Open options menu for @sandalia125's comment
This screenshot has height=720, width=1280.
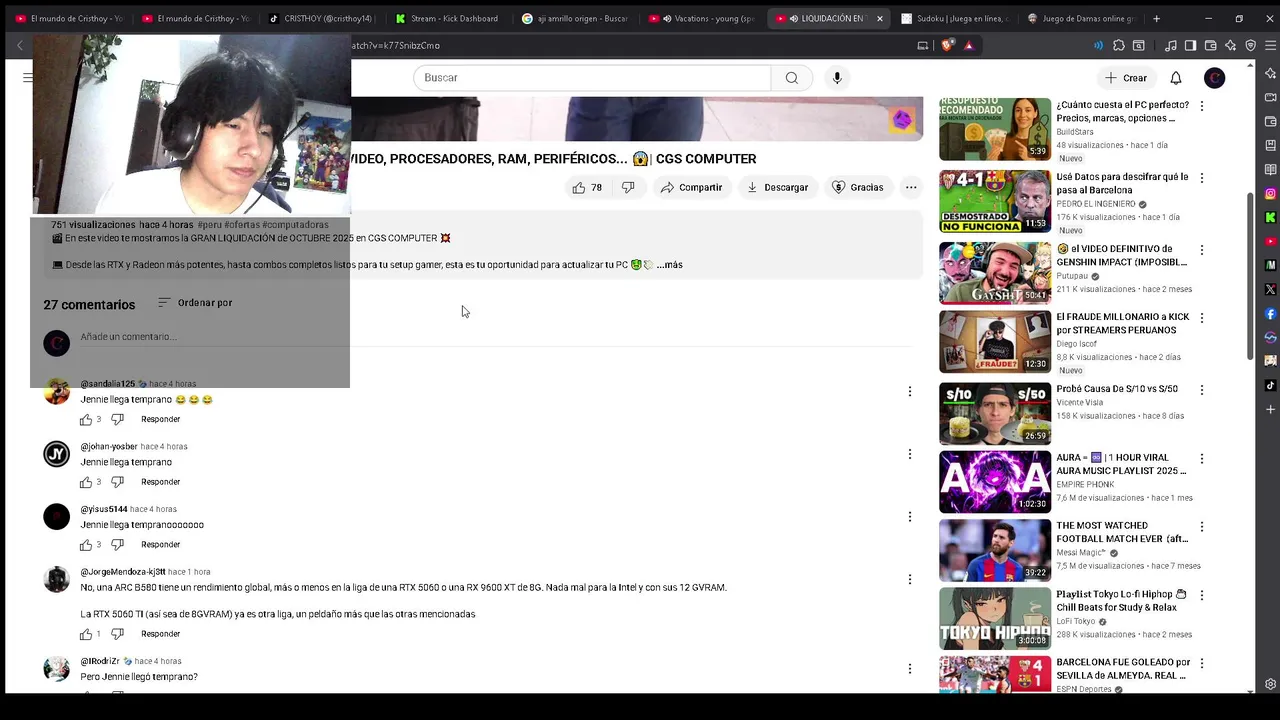click(x=909, y=391)
